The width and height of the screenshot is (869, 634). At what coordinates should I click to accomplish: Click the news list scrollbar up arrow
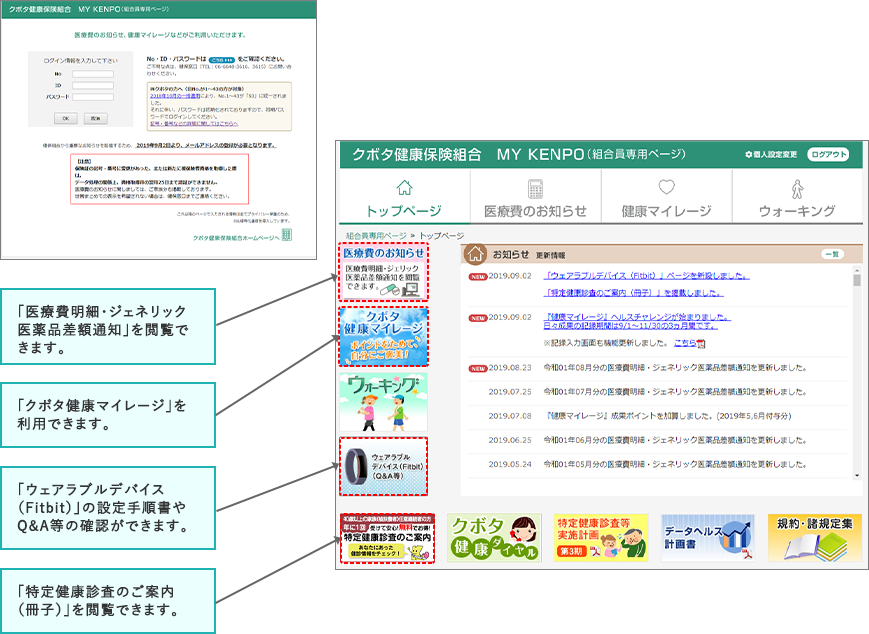pos(857,270)
